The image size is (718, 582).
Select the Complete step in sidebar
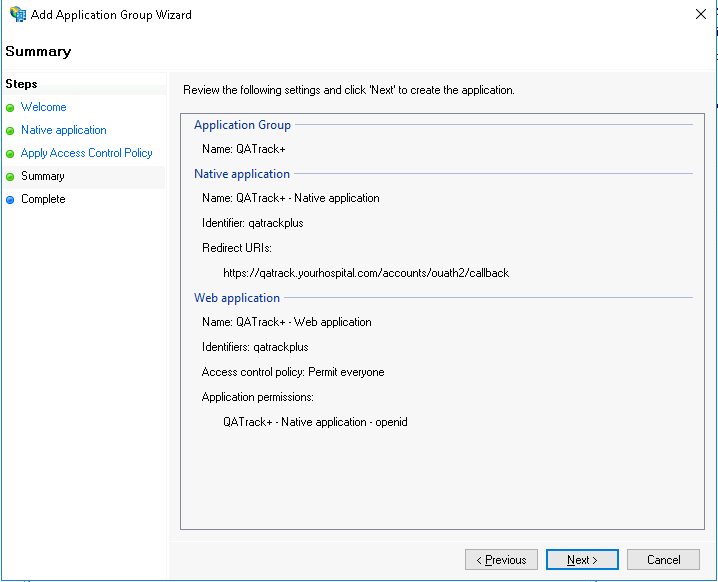(x=43, y=199)
